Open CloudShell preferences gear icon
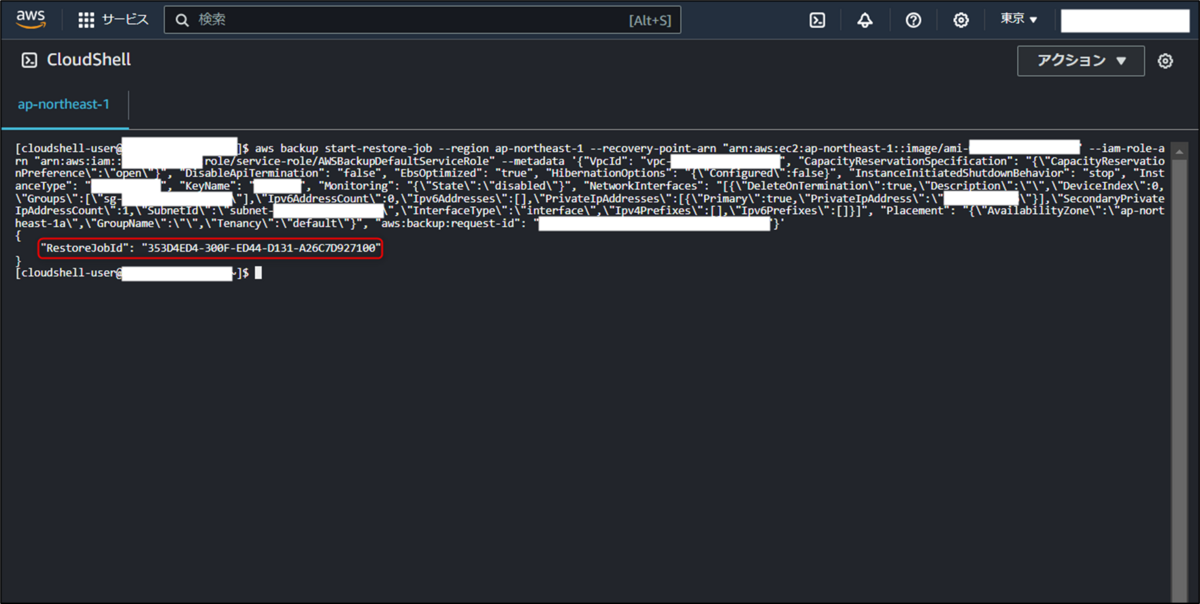This screenshot has height=604, width=1200. coord(1165,61)
